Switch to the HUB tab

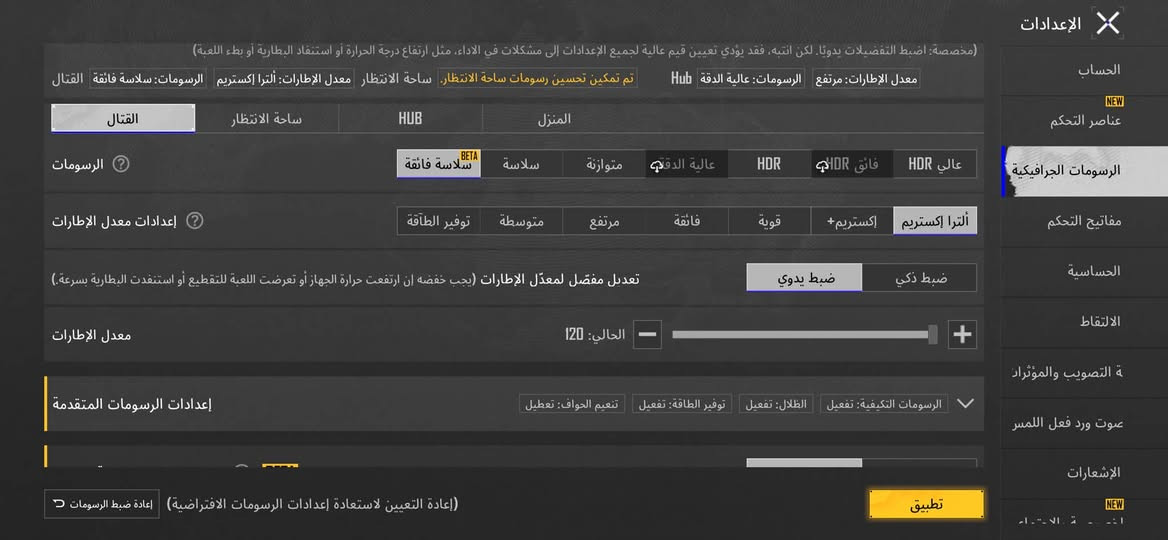click(410, 118)
